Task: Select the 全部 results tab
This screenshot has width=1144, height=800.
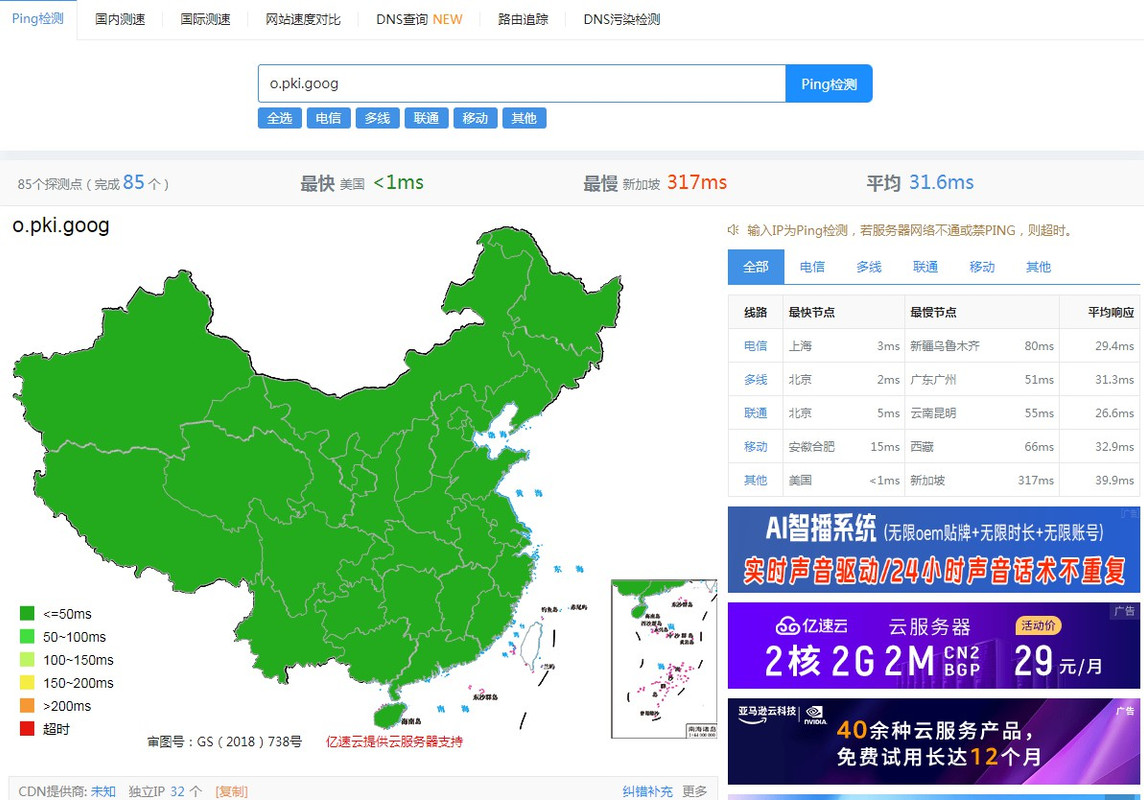Action: (756, 267)
